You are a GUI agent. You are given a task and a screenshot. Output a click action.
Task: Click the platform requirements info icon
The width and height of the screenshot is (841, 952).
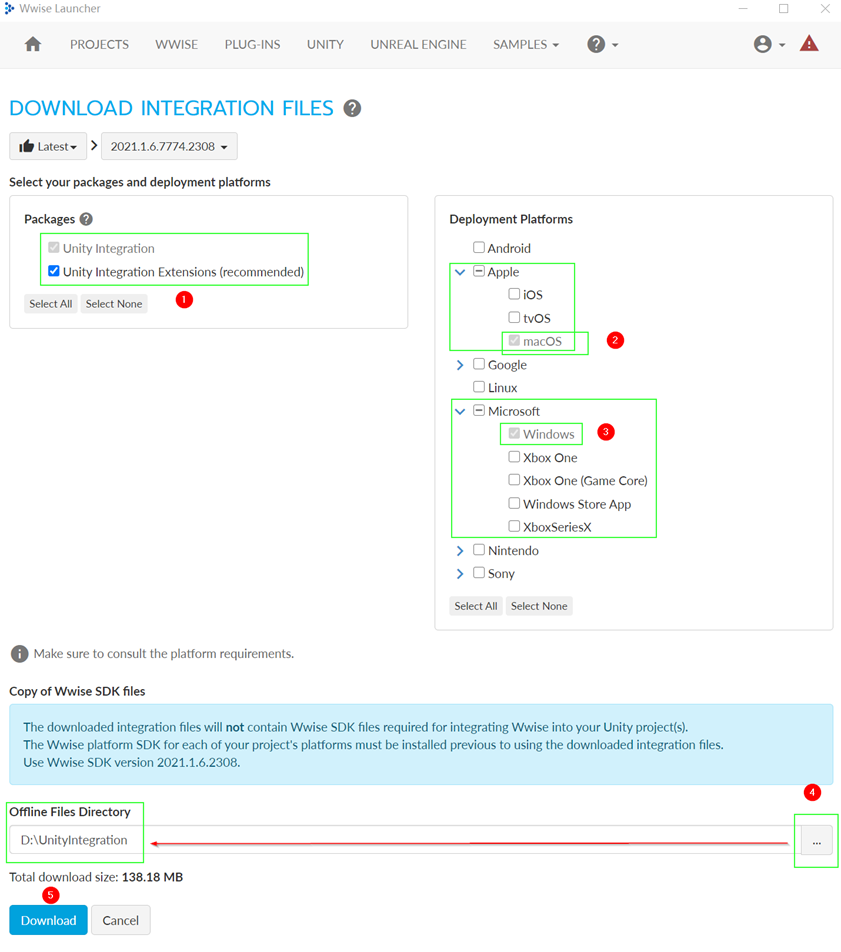[x=19, y=654]
